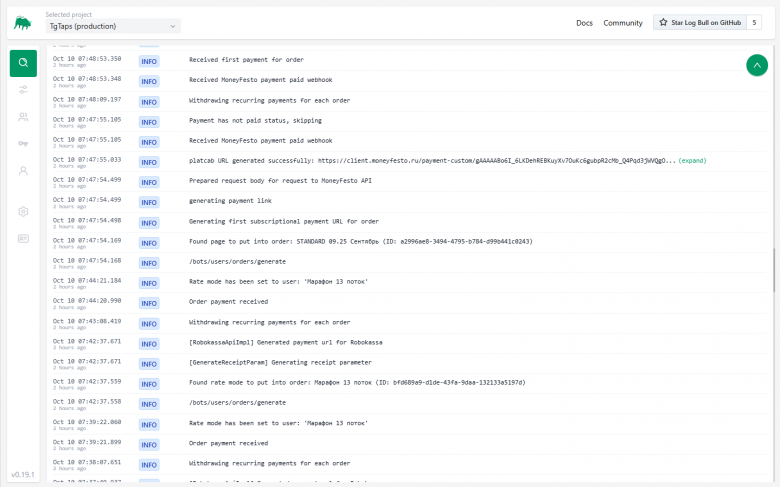This screenshot has height=487, width=780.
Task: Open the TgTaps (production) project dropdown
Action: 113,26
